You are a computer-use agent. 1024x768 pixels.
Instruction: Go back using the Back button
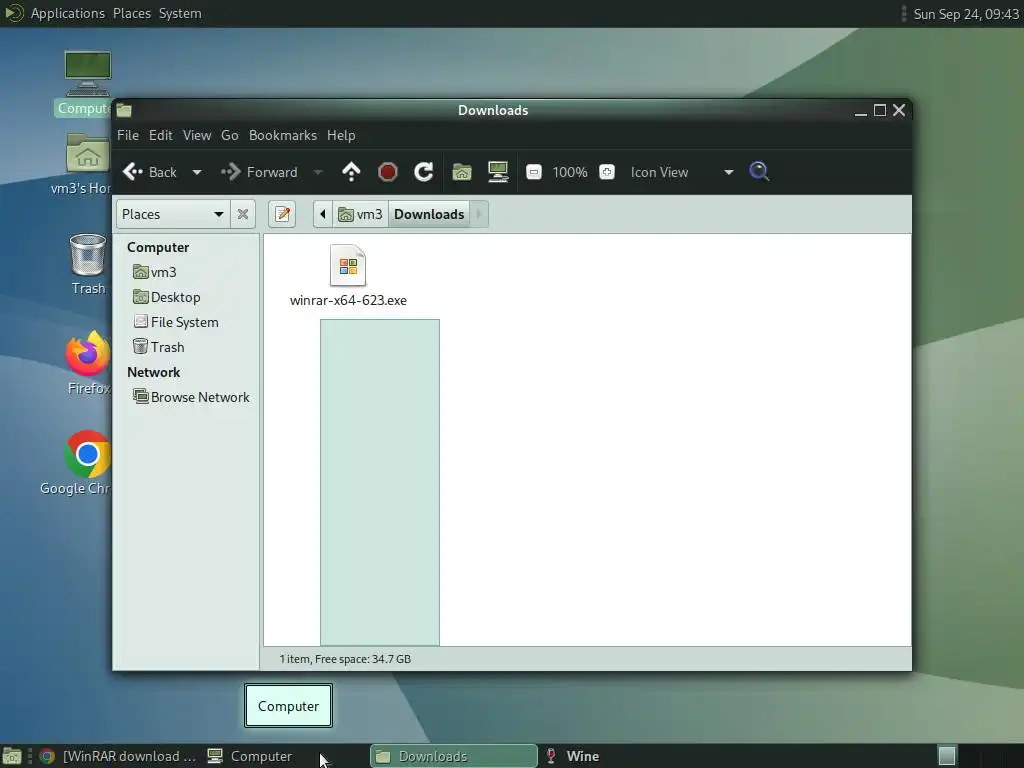(150, 172)
